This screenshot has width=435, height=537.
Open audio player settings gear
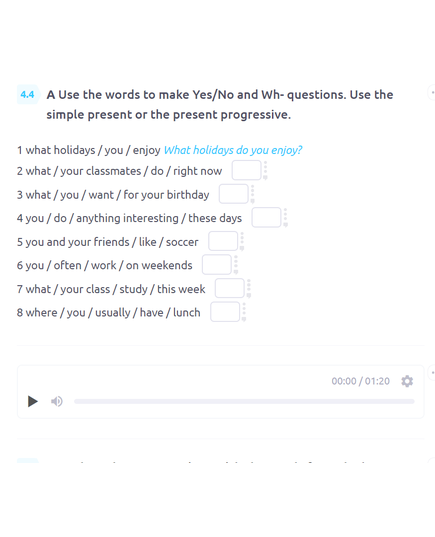[407, 381]
